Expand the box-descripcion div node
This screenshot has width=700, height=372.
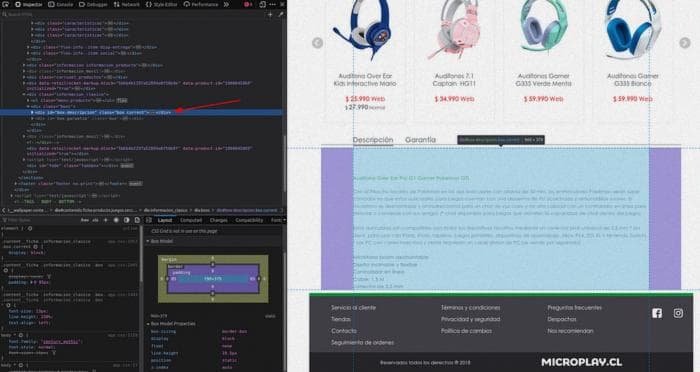pyautogui.click(x=32, y=113)
